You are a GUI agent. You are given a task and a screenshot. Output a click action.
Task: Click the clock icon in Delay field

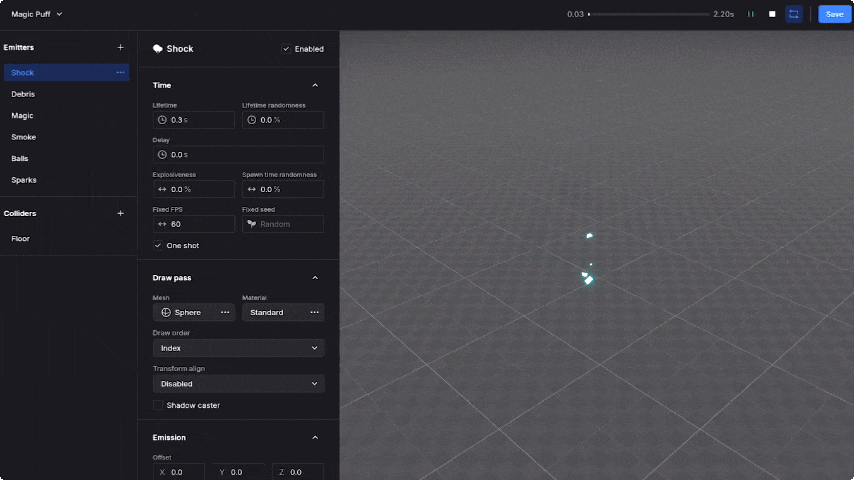pyautogui.click(x=162, y=155)
